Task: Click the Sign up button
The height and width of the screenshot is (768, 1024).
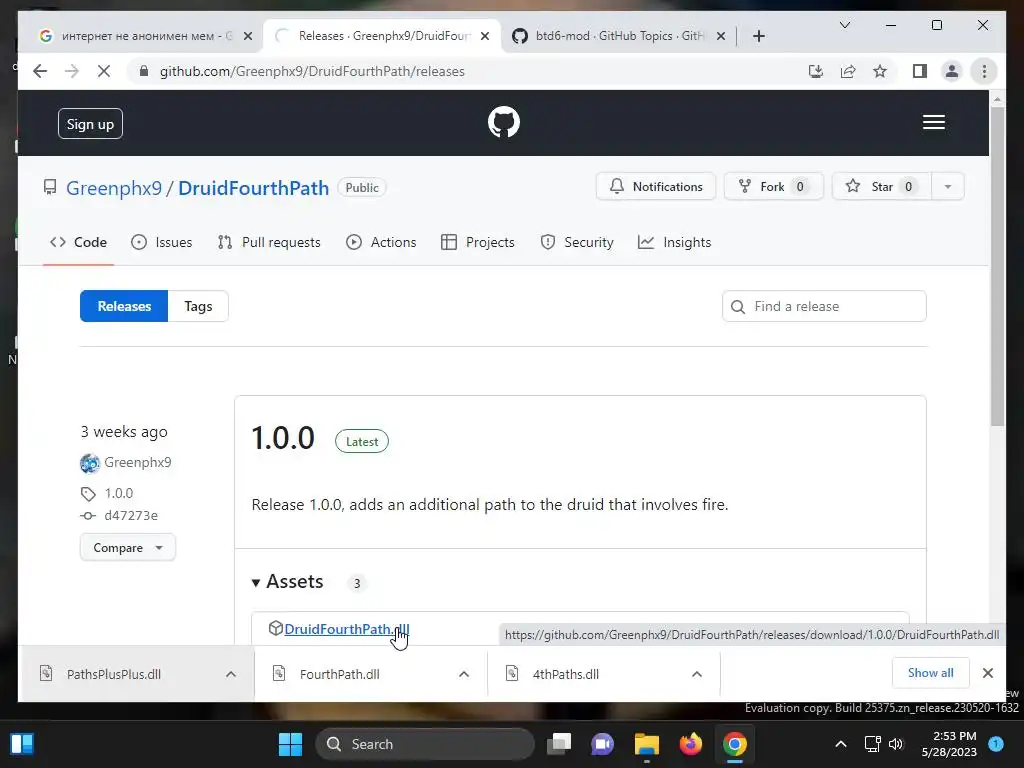Action: (x=90, y=123)
